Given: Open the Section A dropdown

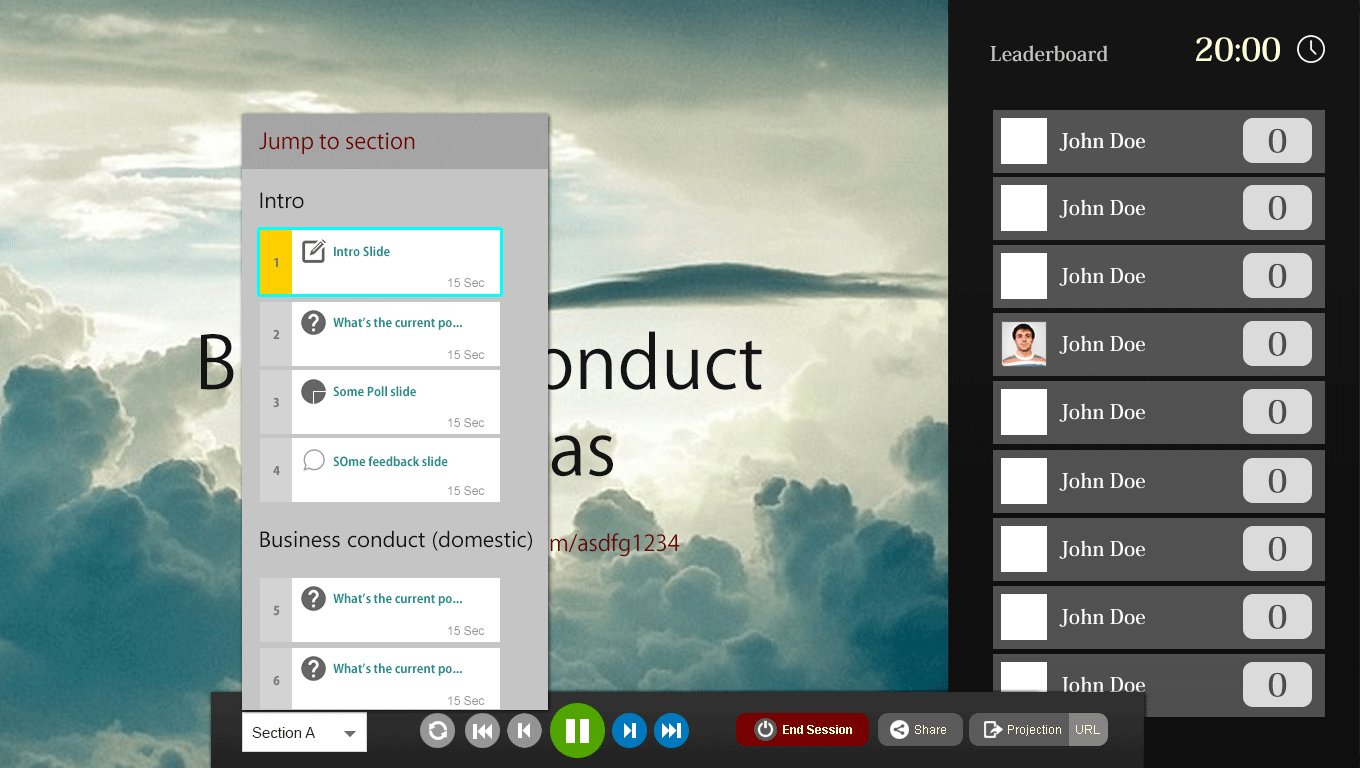Looking at the screenshot, I should [x=304, y=732].
